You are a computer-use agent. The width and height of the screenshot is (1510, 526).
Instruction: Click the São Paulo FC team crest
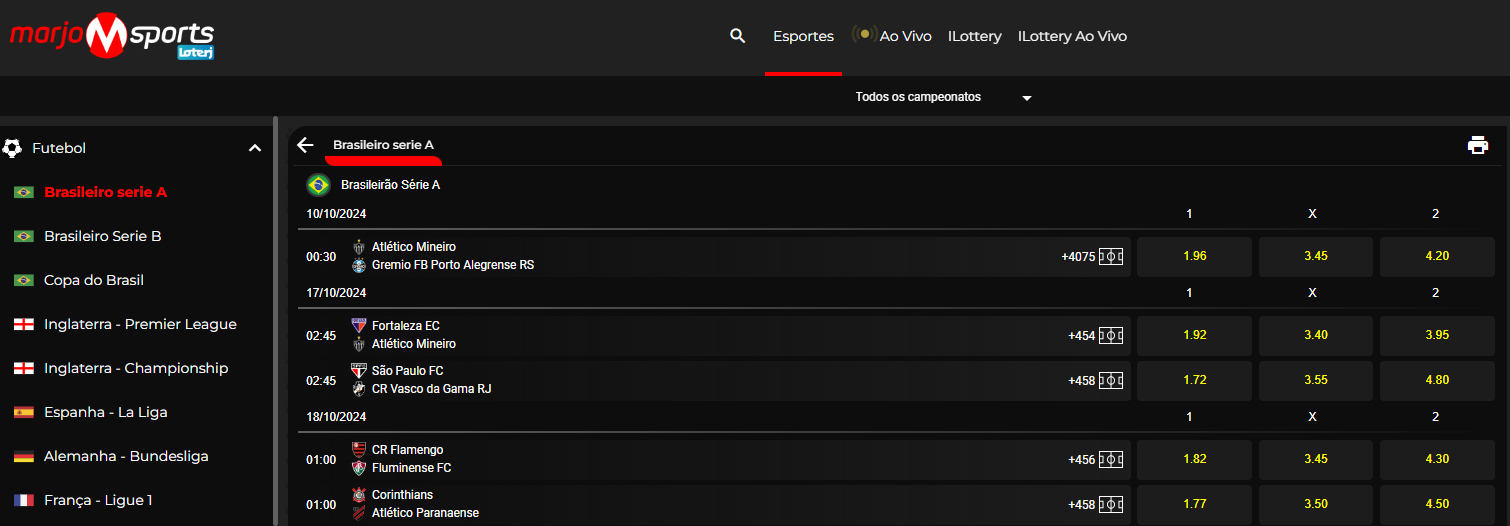(x=359, y=371)
